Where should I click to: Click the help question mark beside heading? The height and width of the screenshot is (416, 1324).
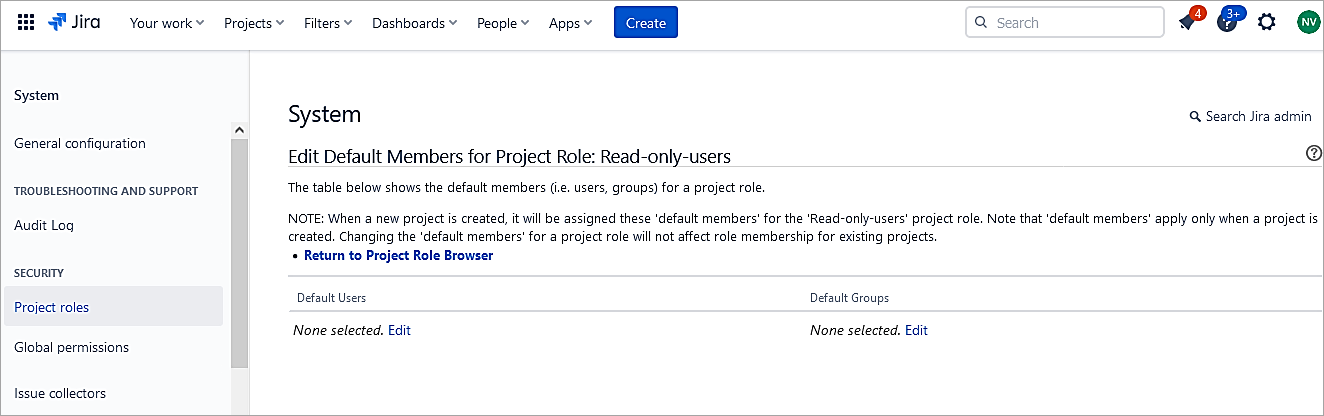[x=1314, y=153]
